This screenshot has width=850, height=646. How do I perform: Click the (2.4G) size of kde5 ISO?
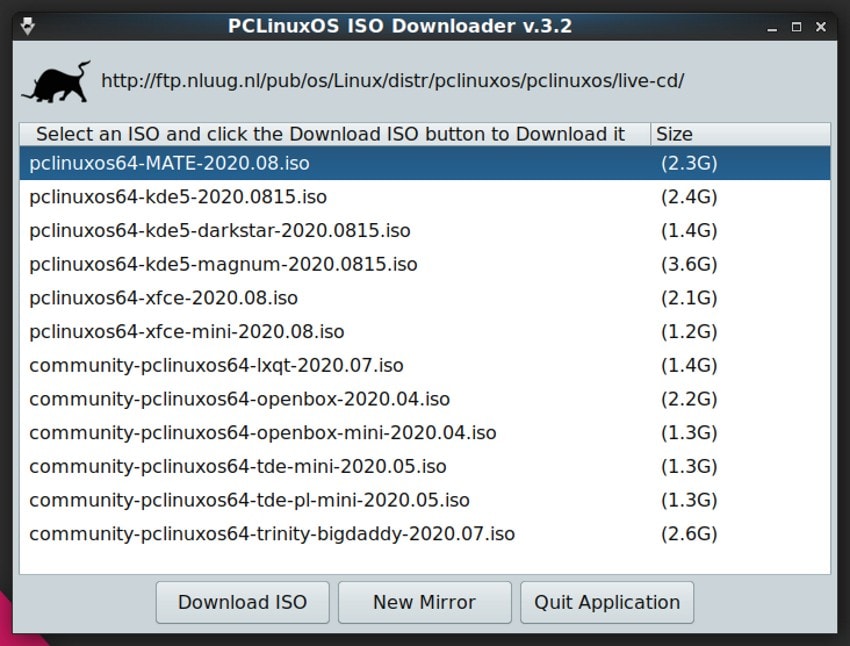pyautogui.click(x=689, y=197)
